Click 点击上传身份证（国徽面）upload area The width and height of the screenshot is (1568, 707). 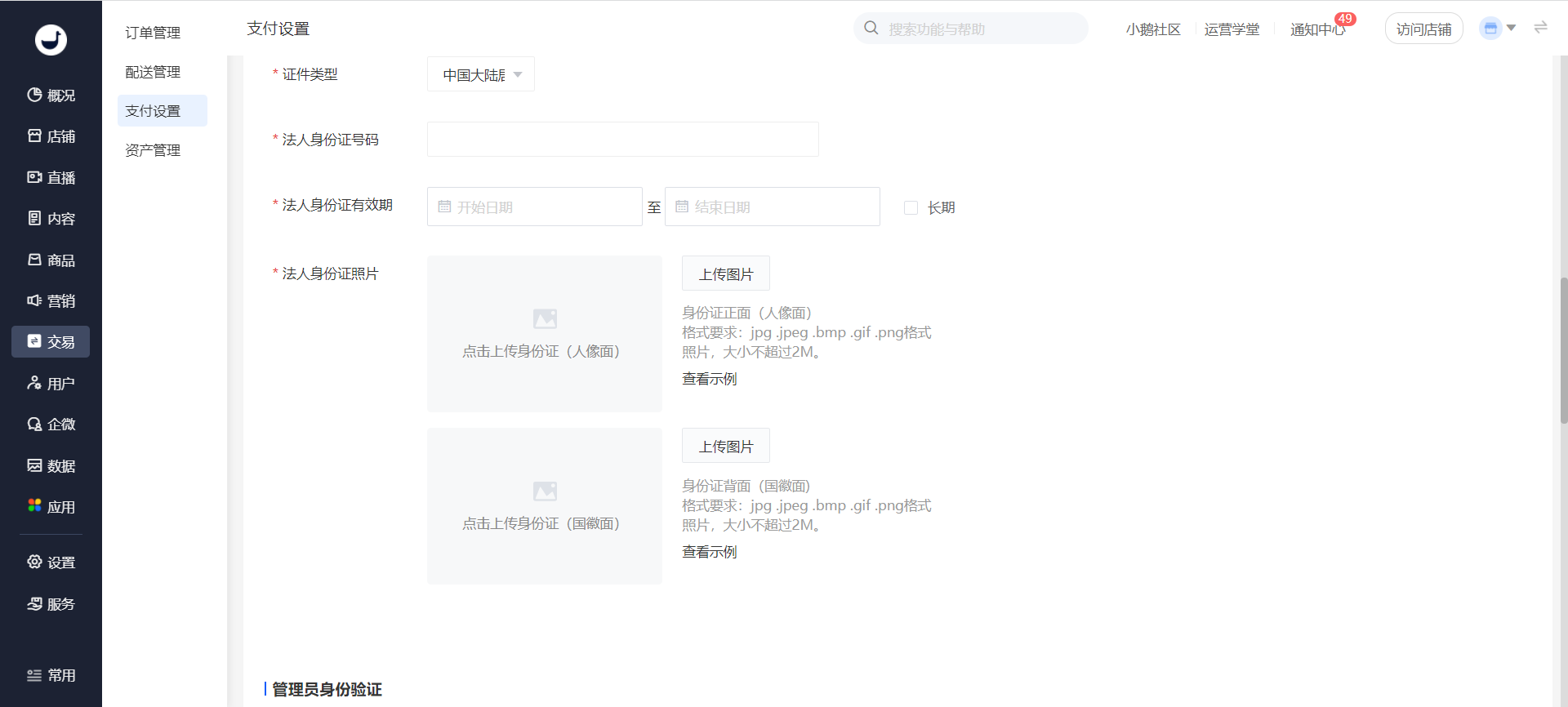[x=545, y=506]
